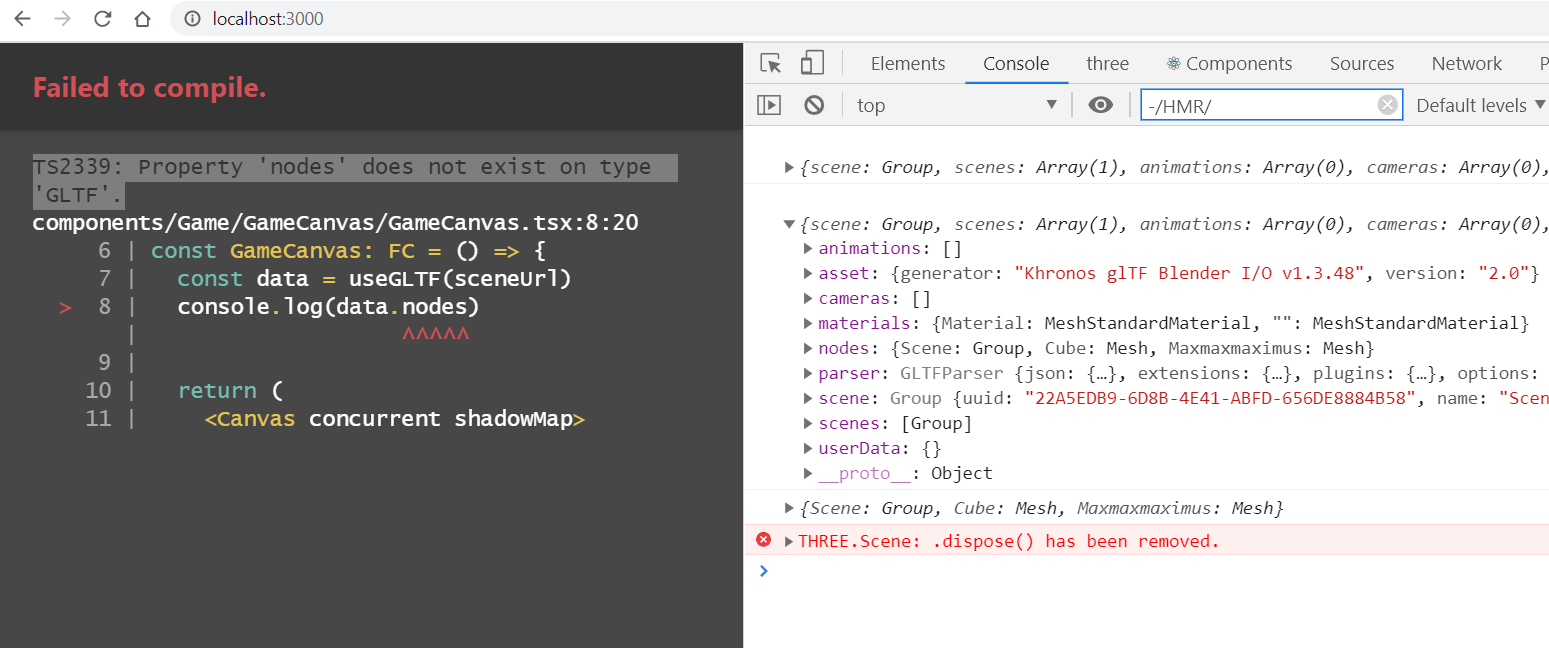
Task: Expand the THREE.Scene dispose error
Action: pyautogui.click(x=789, y=541)
